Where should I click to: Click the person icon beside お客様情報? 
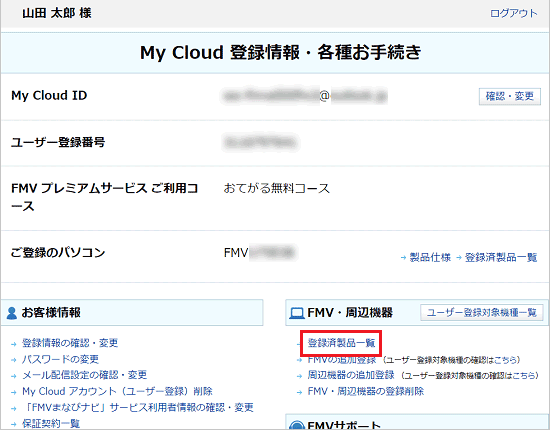tap(12, 313)
